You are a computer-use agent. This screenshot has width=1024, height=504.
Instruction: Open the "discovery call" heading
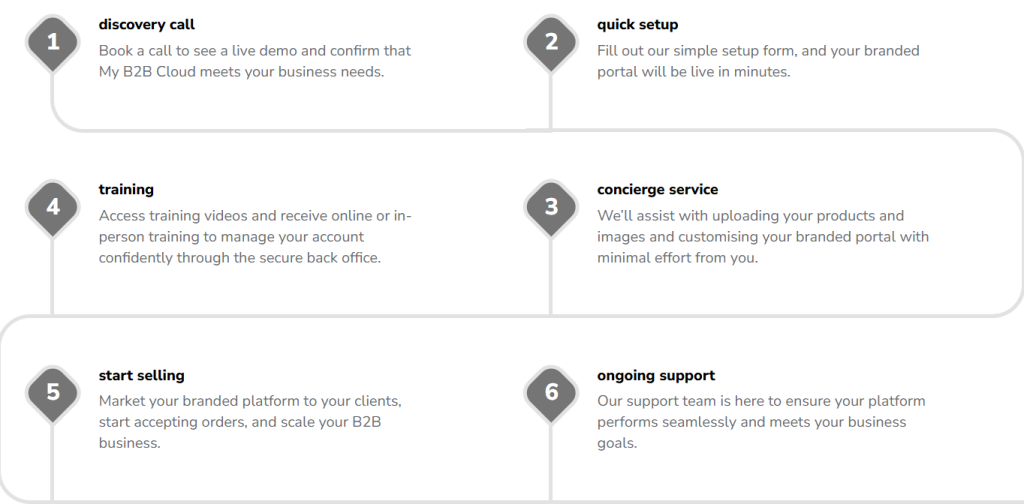point(147,24)
